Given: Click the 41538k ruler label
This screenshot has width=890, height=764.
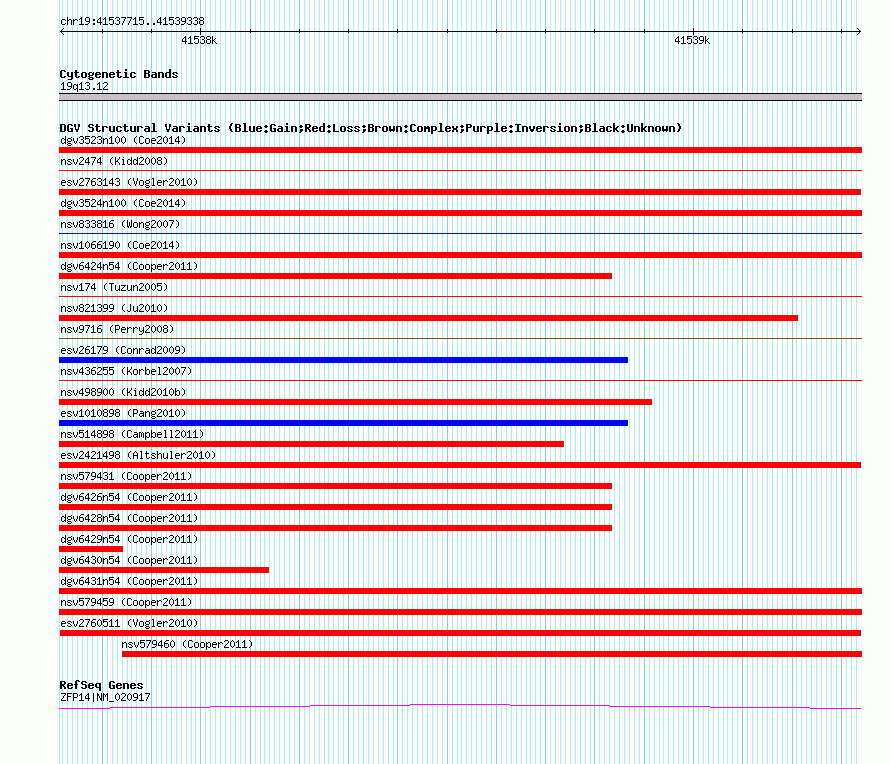Looking at the screenshot, I should click(199, 40).
